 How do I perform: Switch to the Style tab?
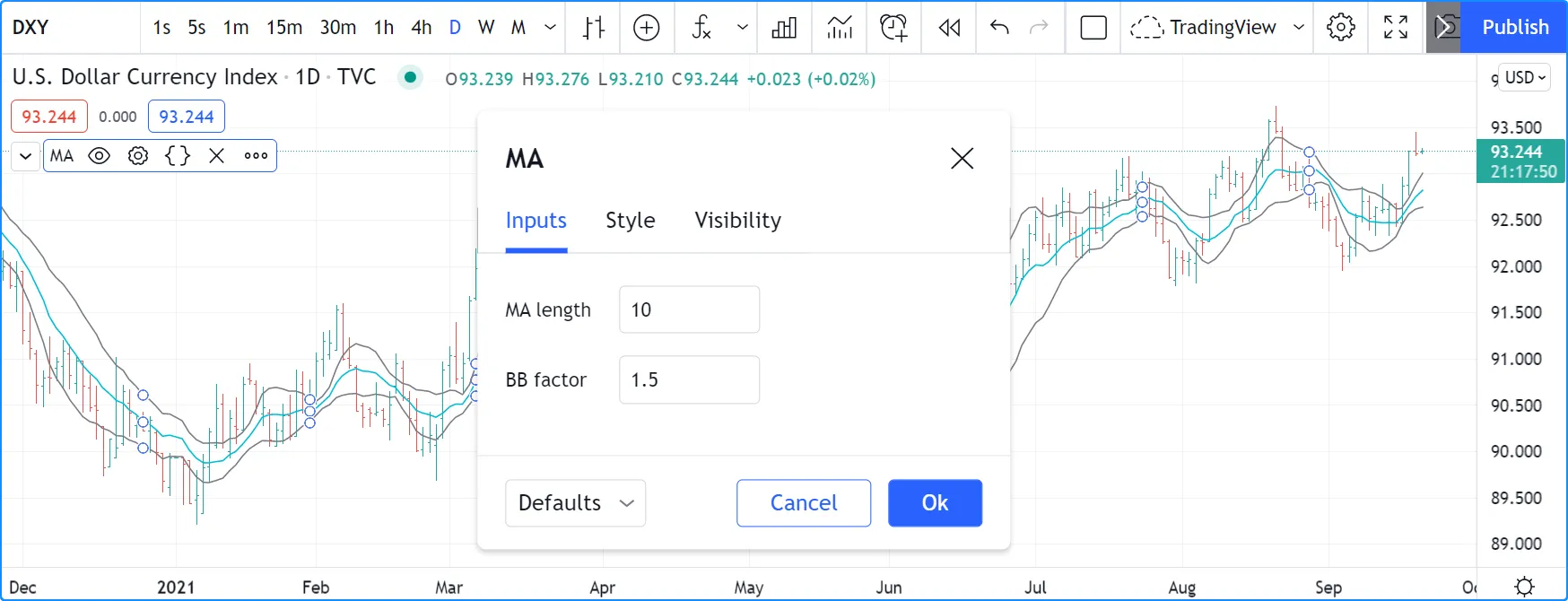[x=630, y=221]
